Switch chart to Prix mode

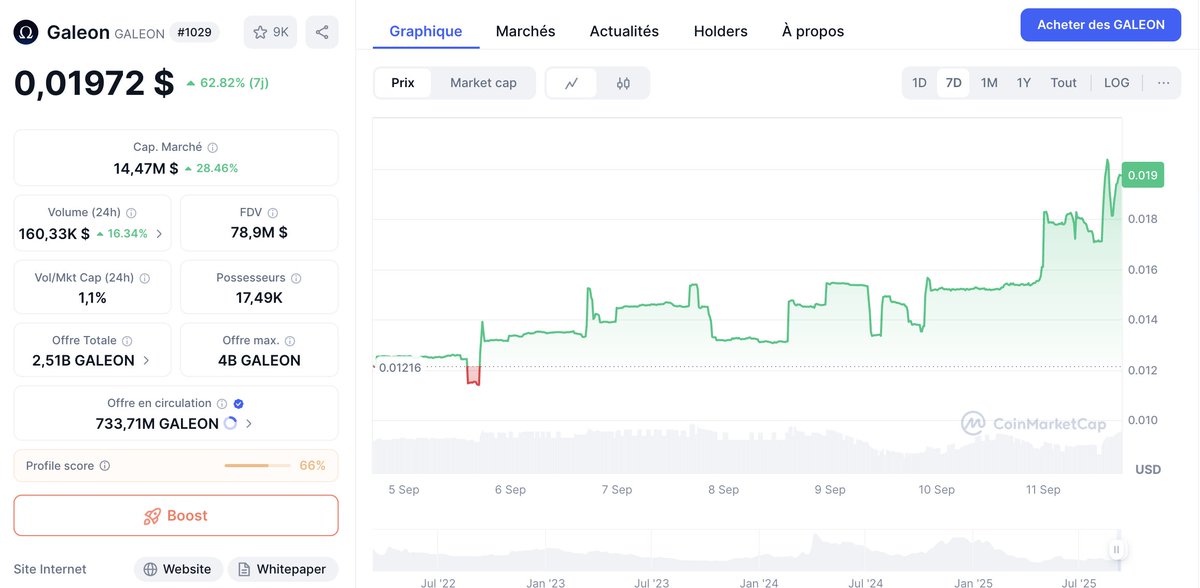point(403,83)
